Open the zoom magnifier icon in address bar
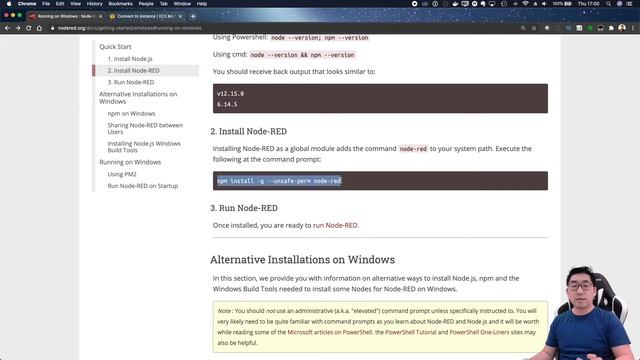The width and height of the screenshot is (640, 360). click(523, 28)
